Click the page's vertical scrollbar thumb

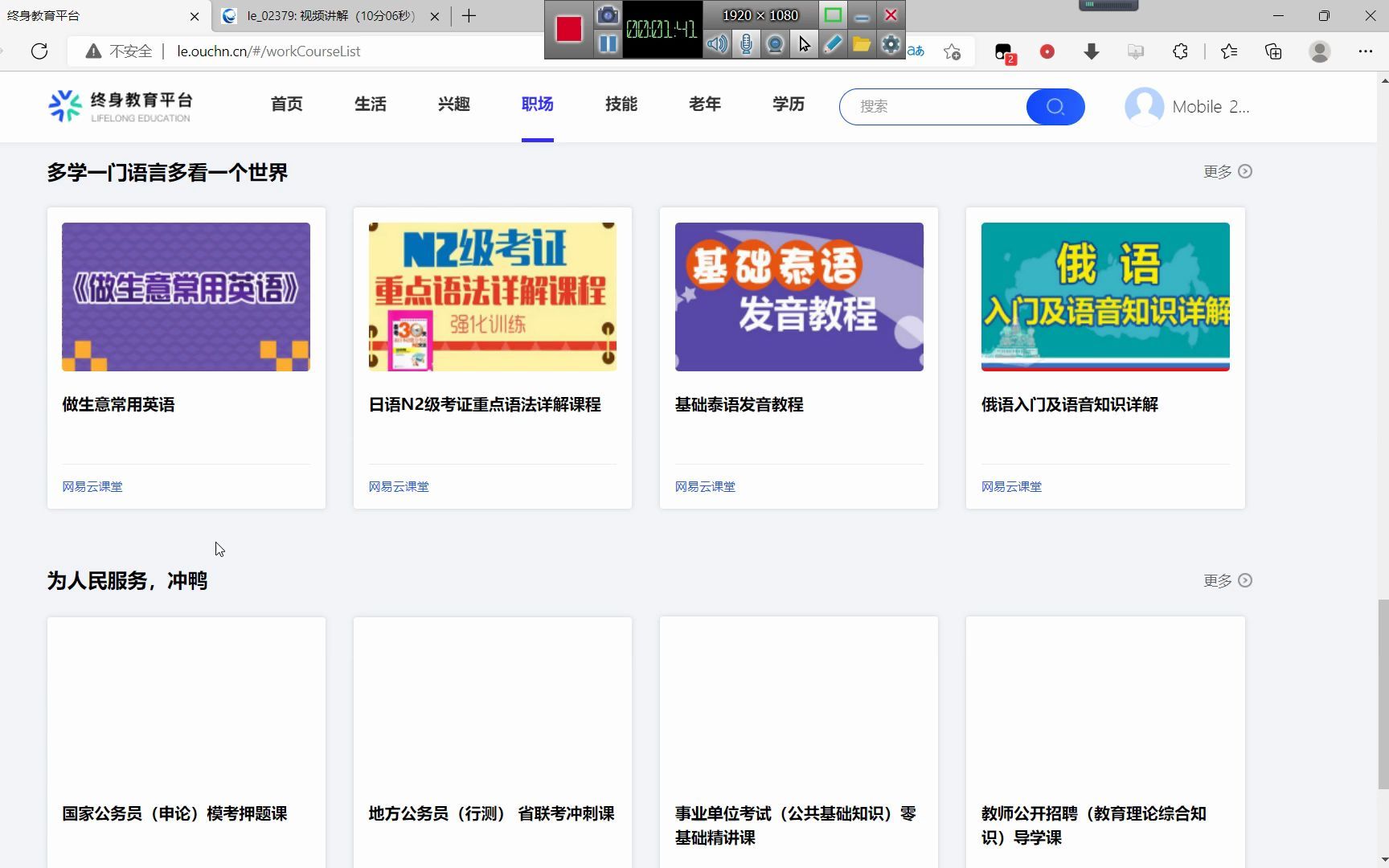click(x=1383, y=694)
